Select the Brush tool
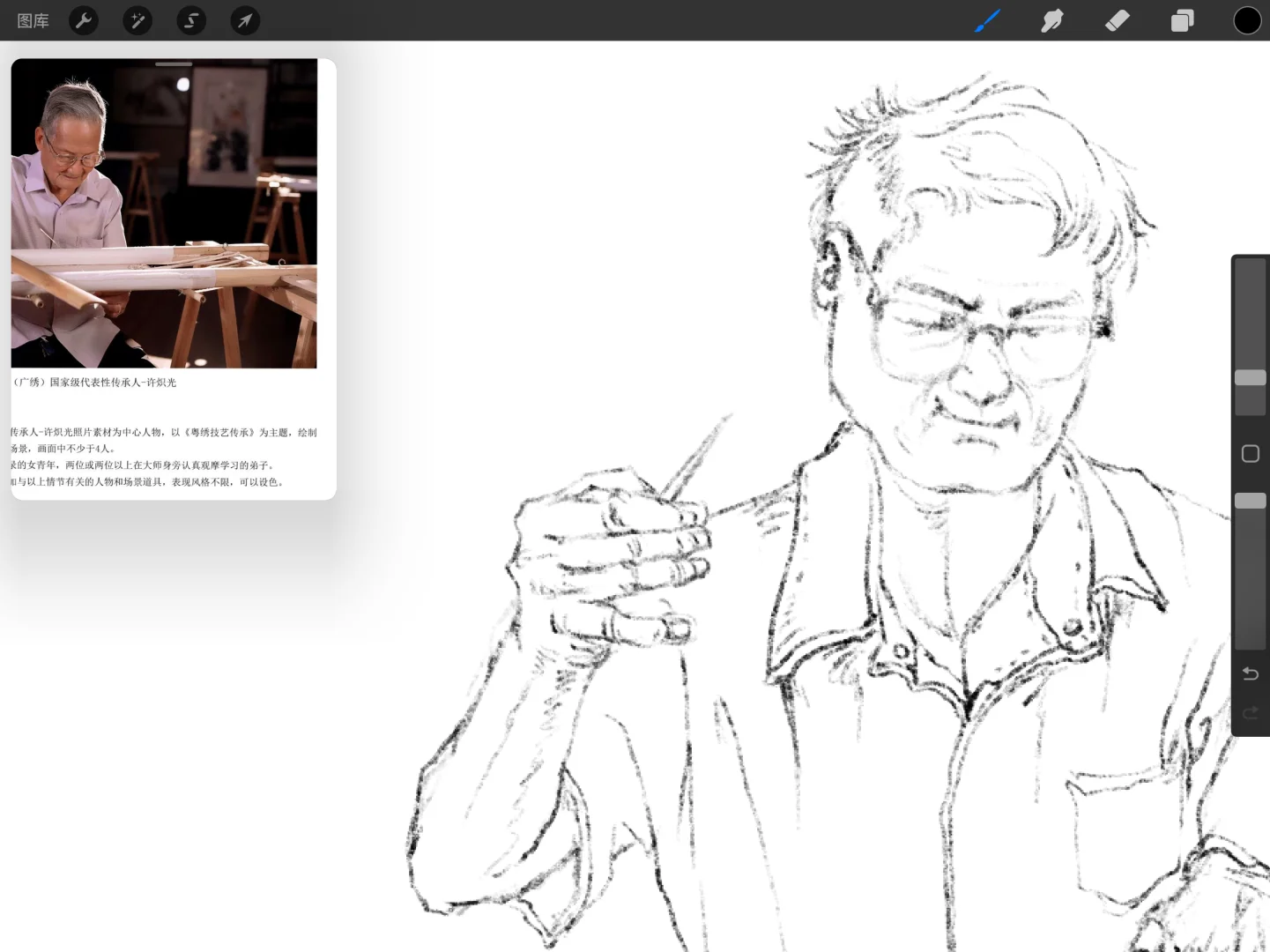The width and height of the screenshot is (1270, 952). 987,20
